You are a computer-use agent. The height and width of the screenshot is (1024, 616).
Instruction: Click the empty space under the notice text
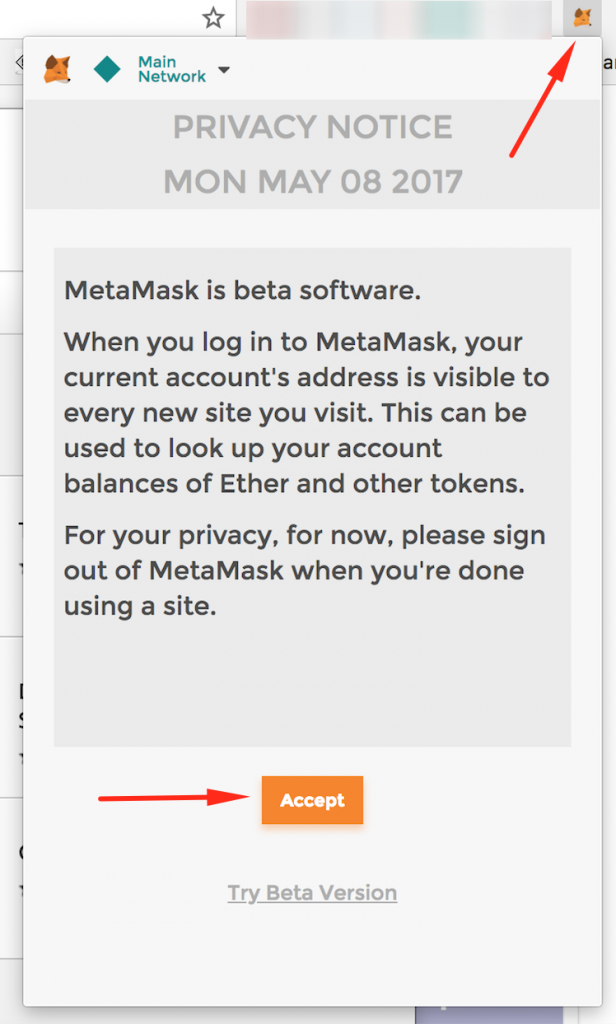(x=312, y=684)
